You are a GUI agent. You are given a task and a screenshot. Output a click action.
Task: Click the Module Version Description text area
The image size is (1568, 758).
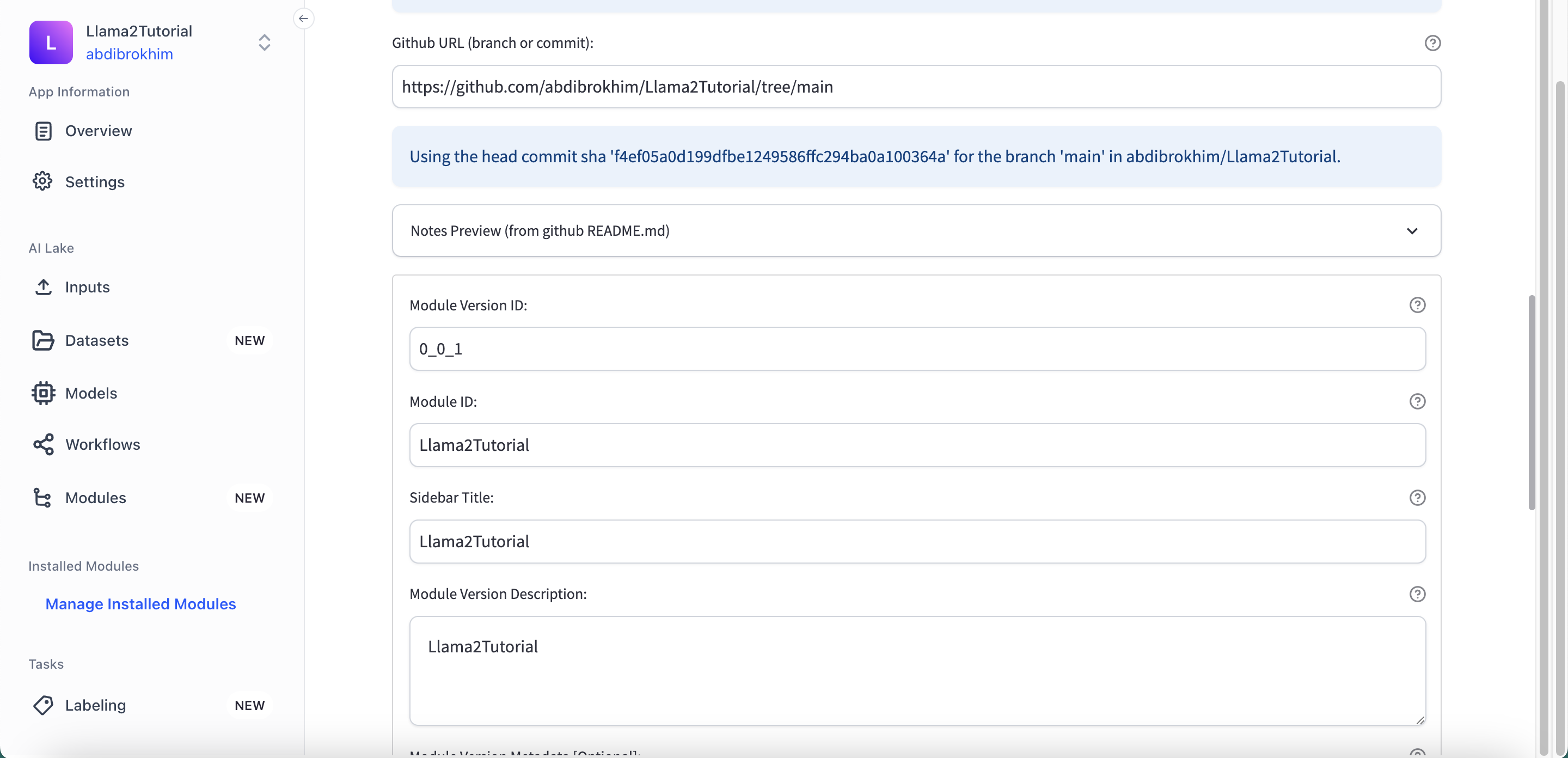(917, 670)
